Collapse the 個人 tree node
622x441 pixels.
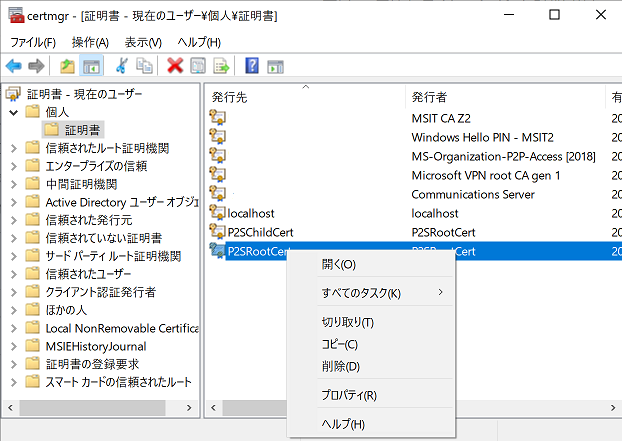point(13,112)
